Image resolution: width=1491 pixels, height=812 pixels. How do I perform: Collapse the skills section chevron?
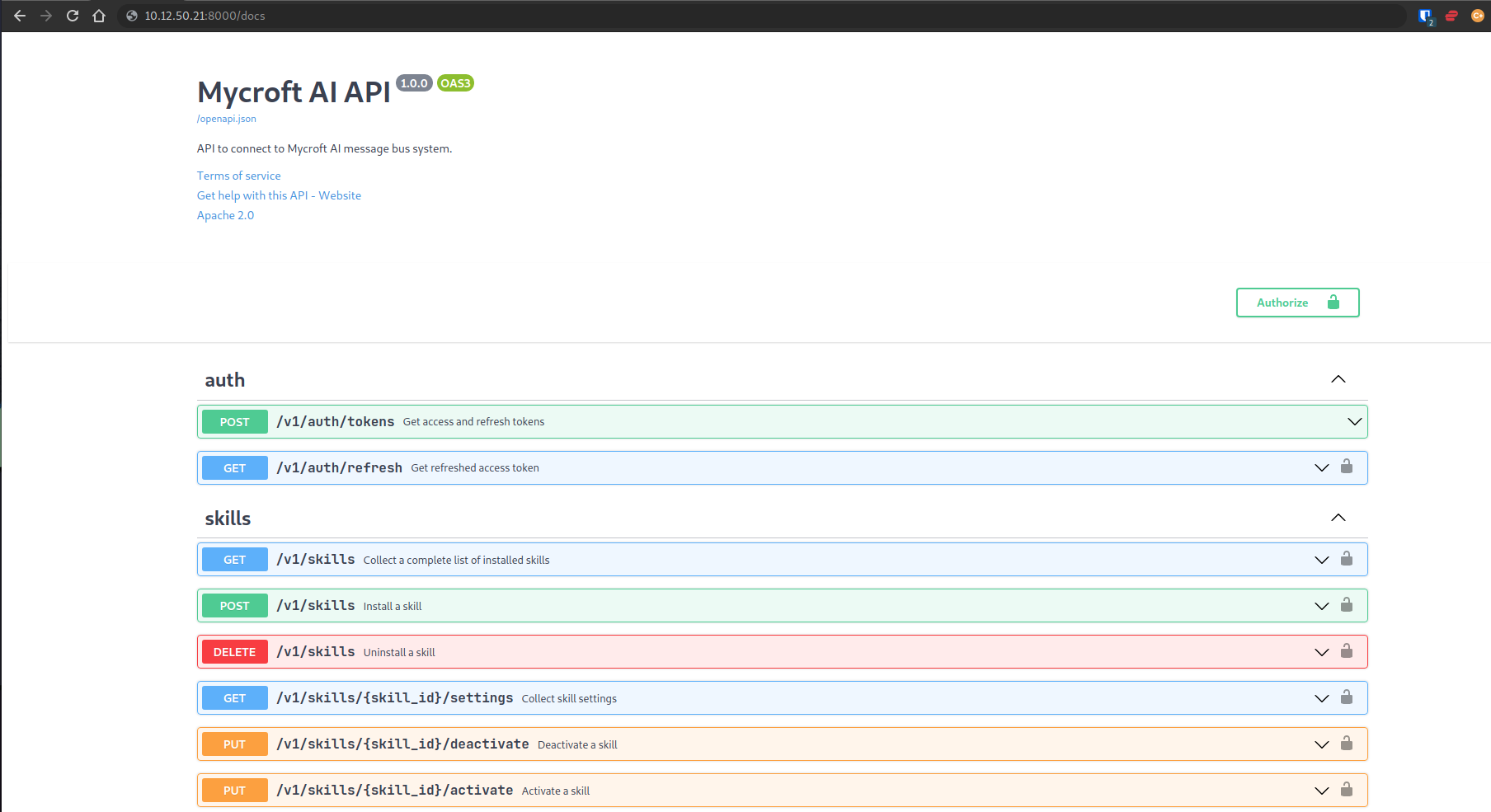click(1338, 518)
